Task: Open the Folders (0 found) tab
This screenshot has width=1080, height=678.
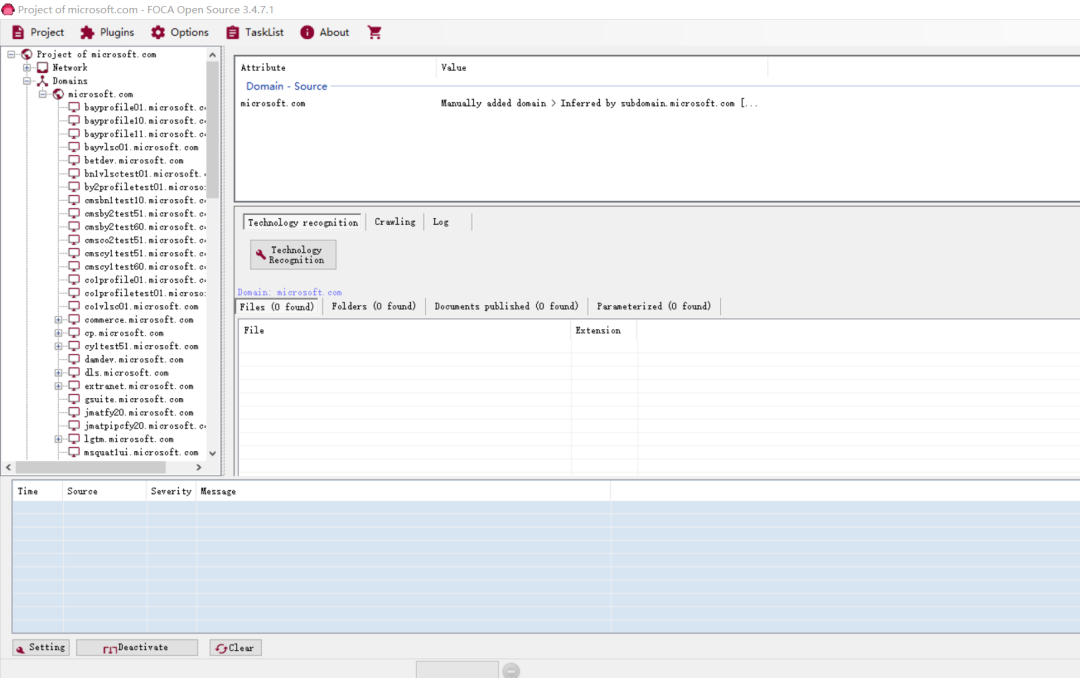Action: pos(373,307)
